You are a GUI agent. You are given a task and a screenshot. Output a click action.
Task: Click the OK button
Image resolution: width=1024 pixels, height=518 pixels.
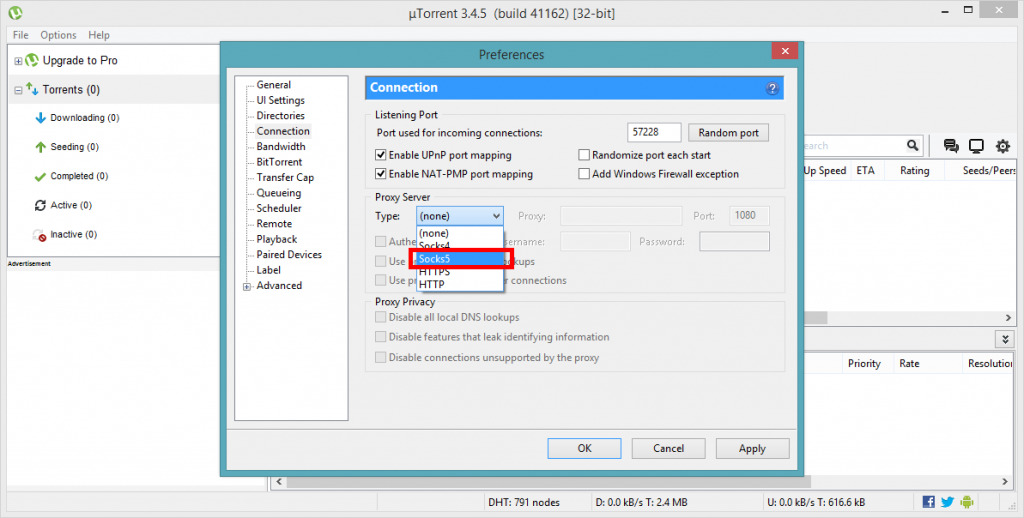[x=584, y=448]
